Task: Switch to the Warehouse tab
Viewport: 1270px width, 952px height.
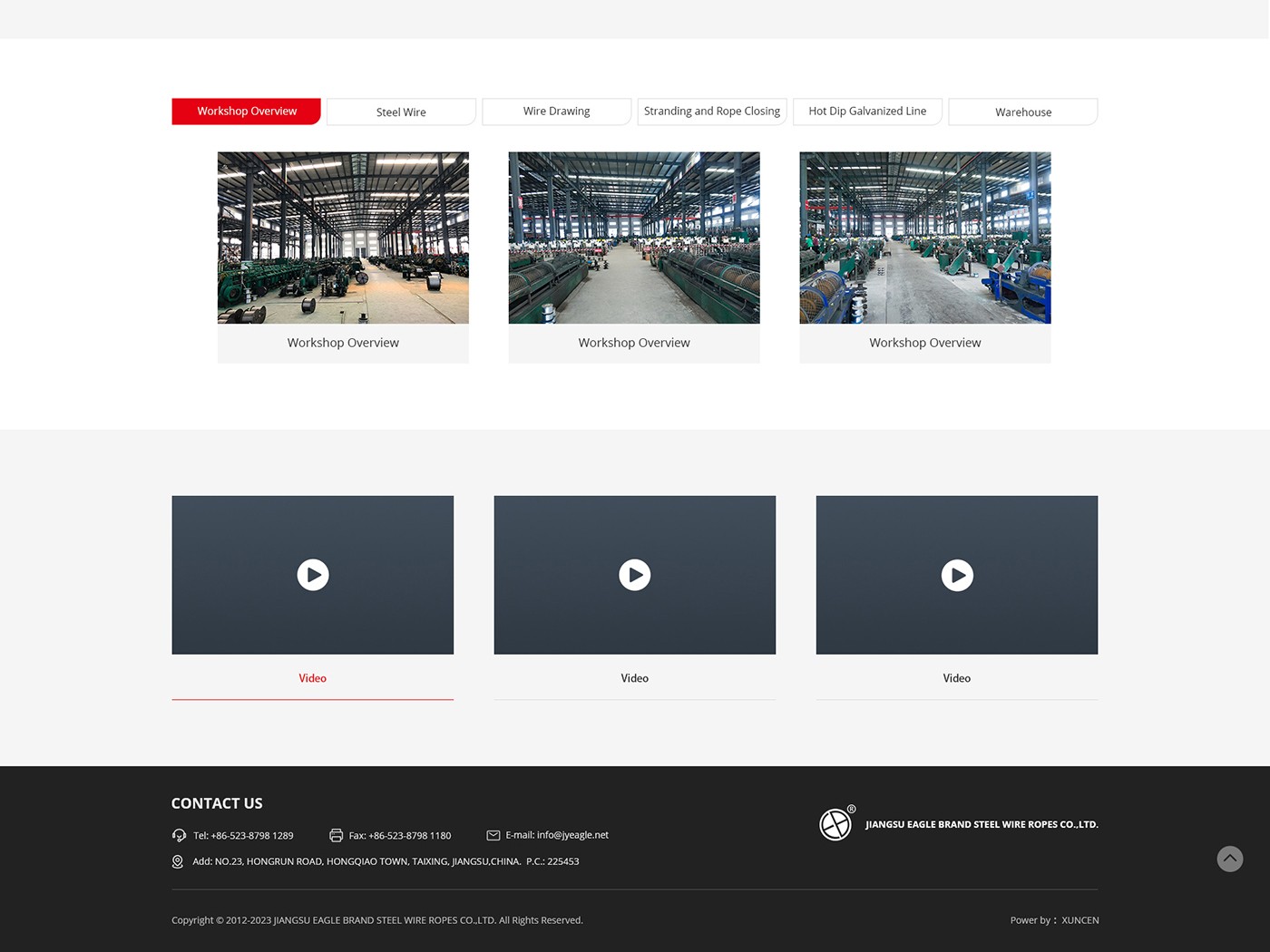Action: point(1022,112)
